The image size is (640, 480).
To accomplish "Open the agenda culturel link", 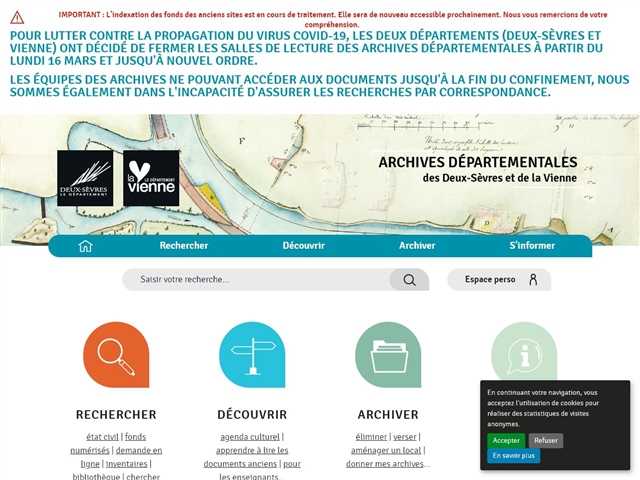I will point(250,437).
